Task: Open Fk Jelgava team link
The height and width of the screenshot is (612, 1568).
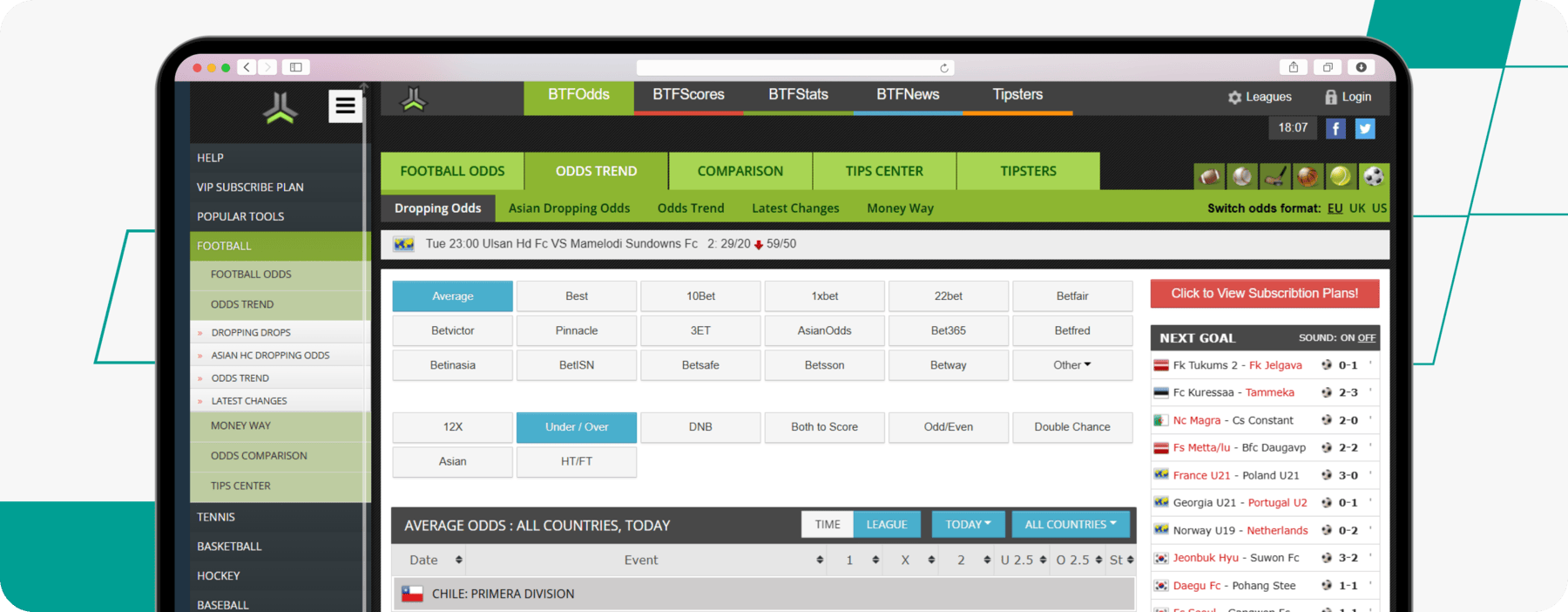Action: point(1275,365)
